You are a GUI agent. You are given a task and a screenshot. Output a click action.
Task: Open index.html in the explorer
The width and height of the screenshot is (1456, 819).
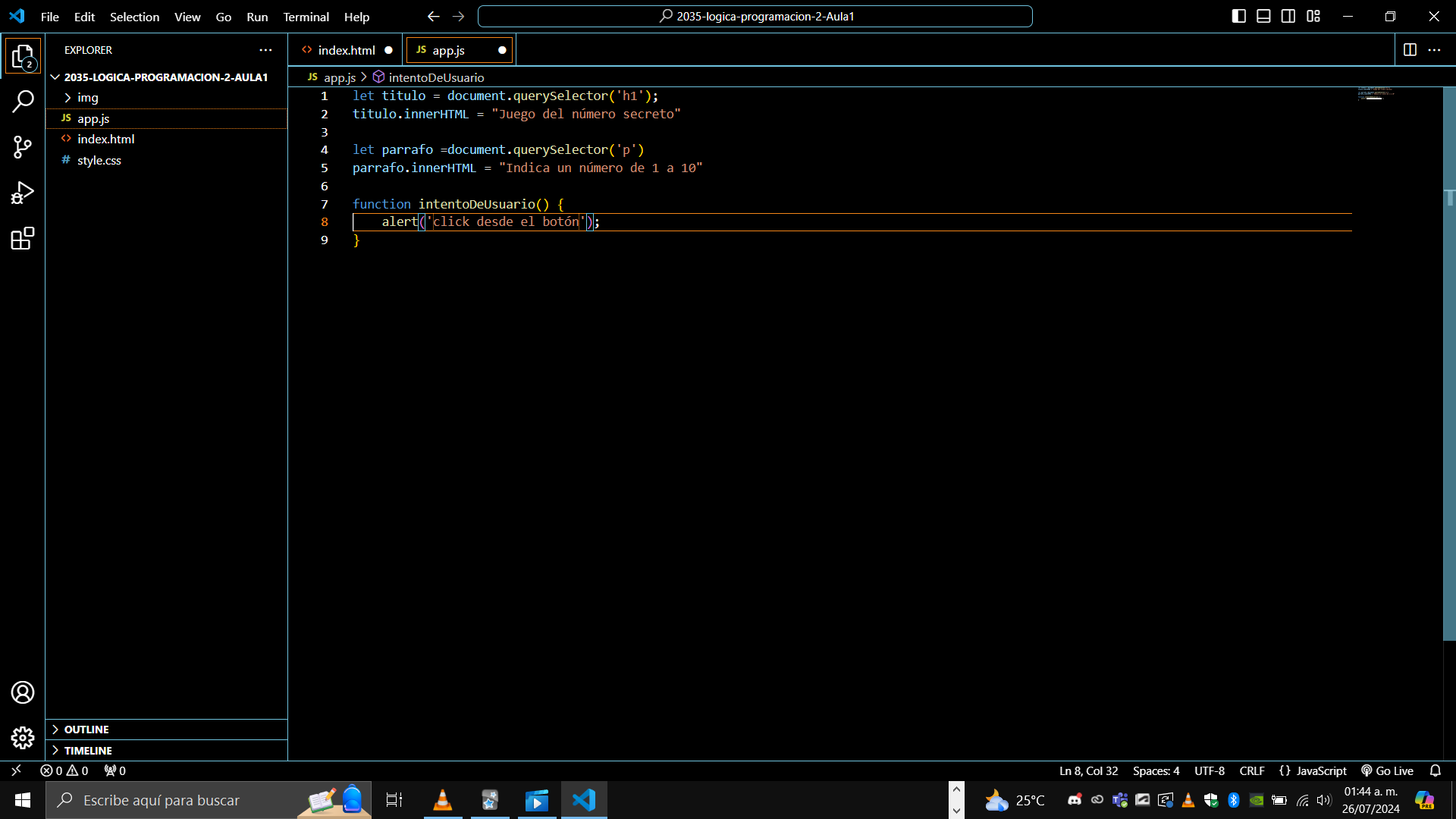(x=166, y=140)
